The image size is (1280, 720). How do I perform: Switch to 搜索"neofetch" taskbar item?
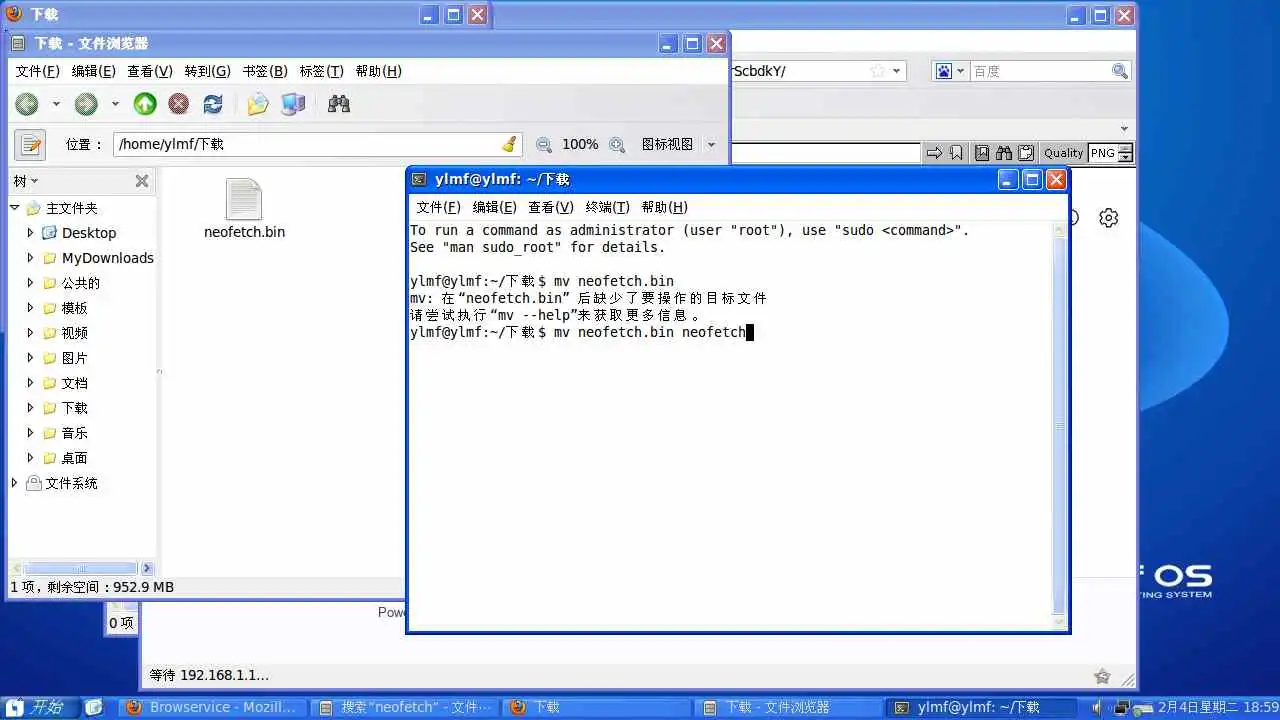404,707
